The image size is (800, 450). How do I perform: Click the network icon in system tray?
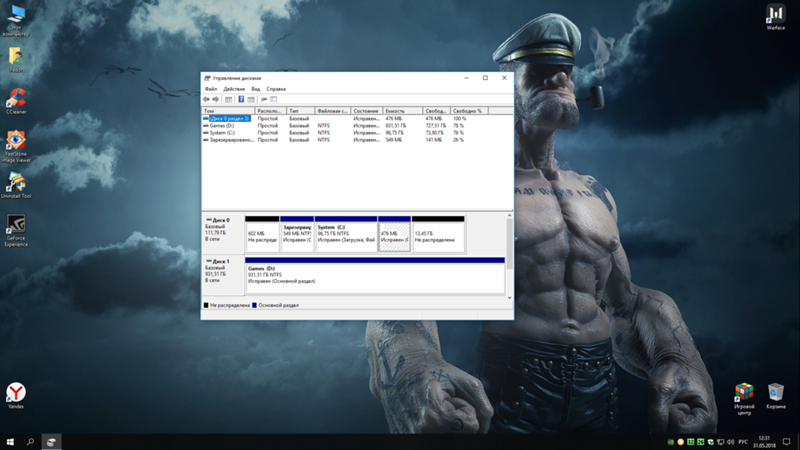pyautogui.click(x=720, y=442)
